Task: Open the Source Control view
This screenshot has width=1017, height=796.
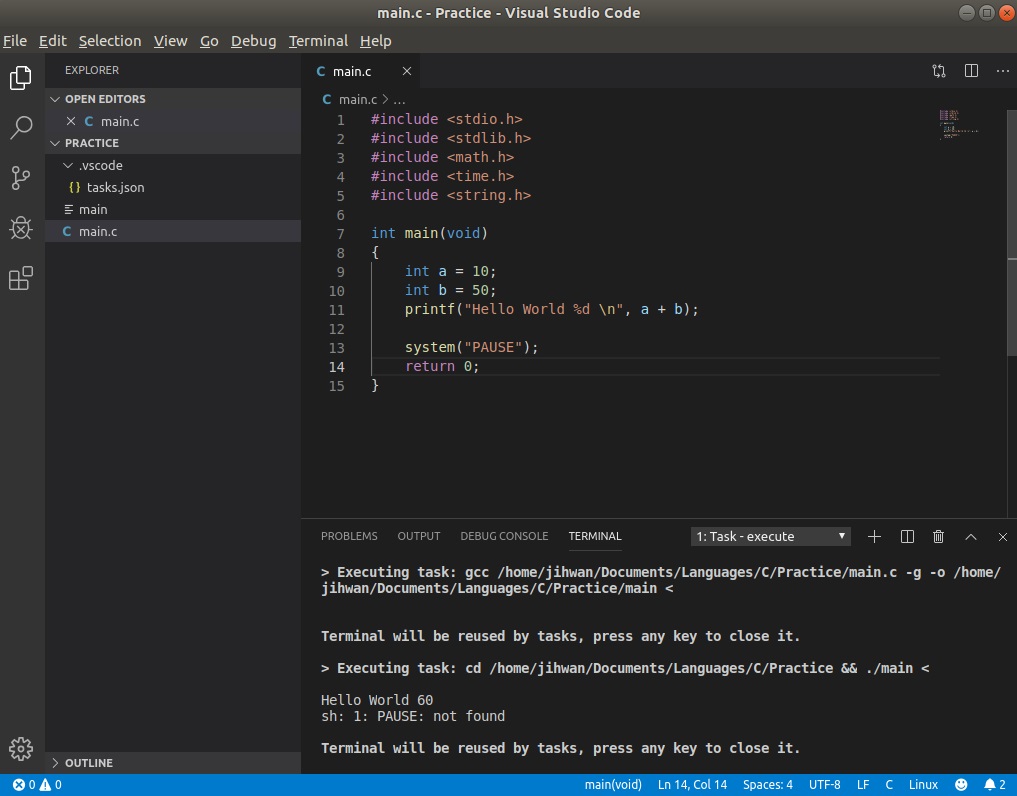Action: point(21,178)
